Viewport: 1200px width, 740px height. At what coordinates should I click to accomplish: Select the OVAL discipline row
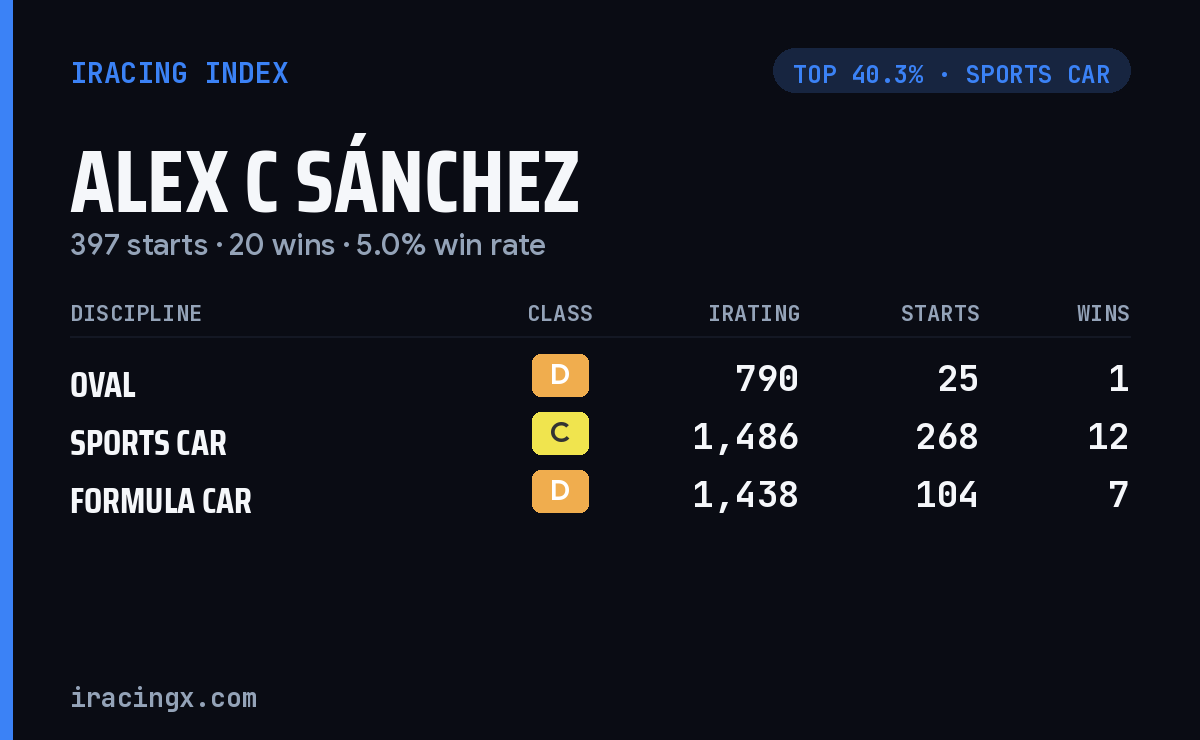click(x=600, y=379)
